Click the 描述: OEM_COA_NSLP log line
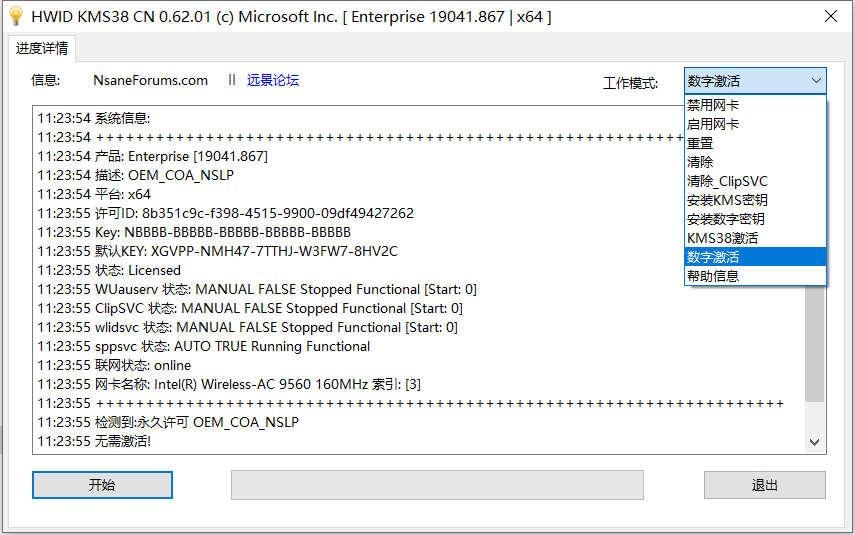Viewport: 855px width, 535px height. click(x=135, y=176)
